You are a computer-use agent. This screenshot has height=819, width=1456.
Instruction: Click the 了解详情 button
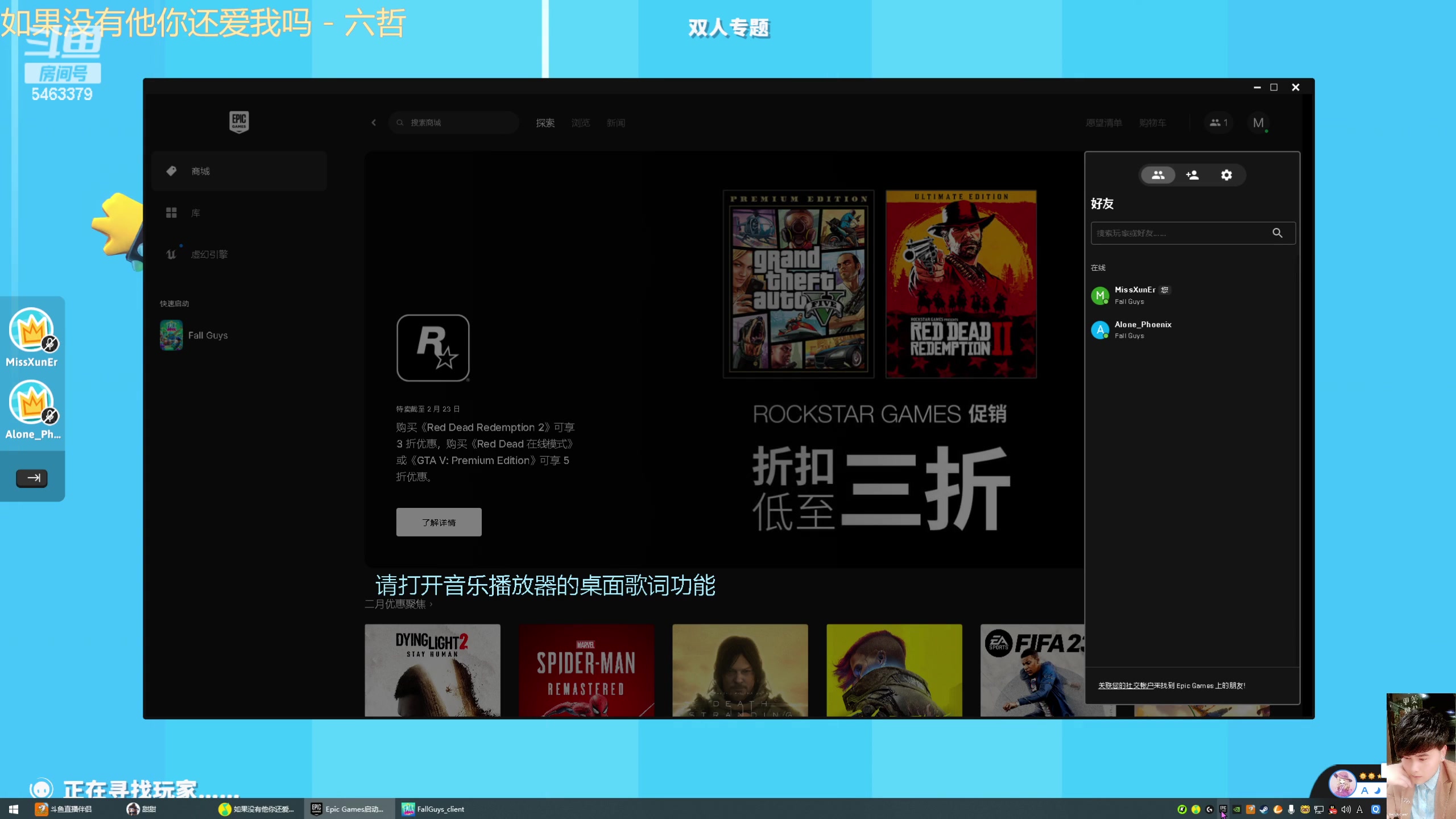[439, 522]
